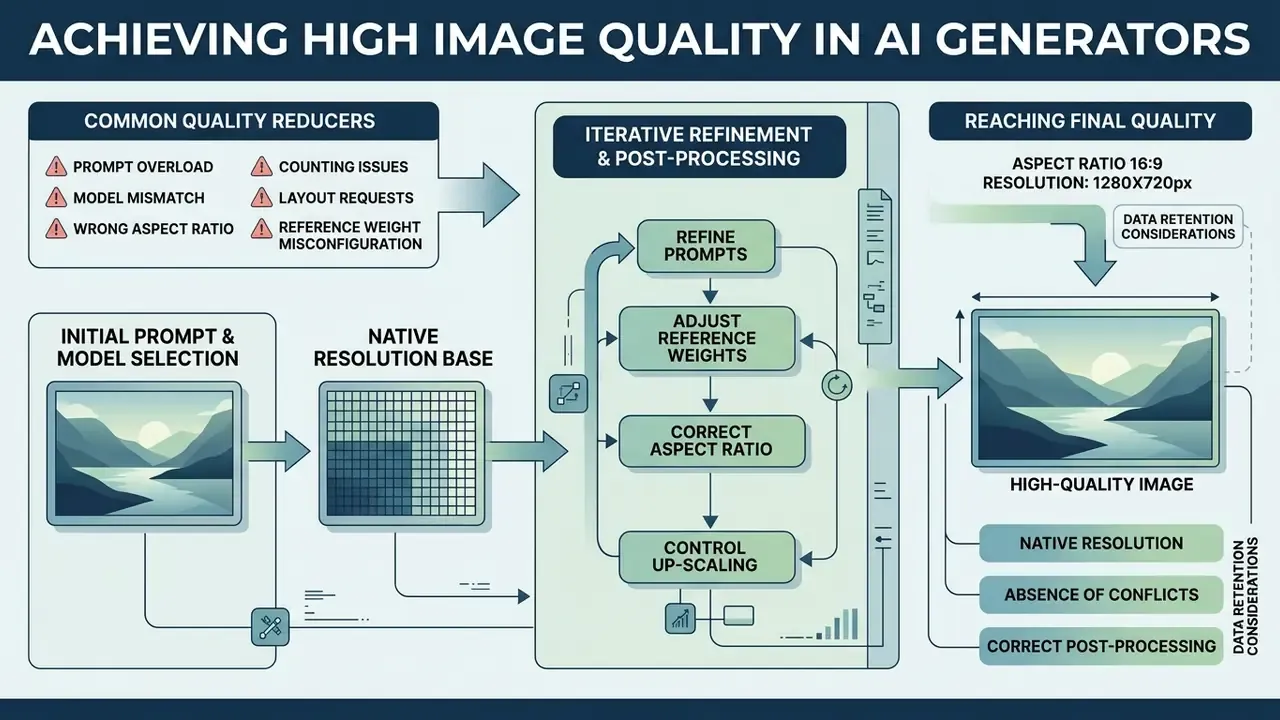Click the warning icon beside Counting Issues

[x=262, y=167]
